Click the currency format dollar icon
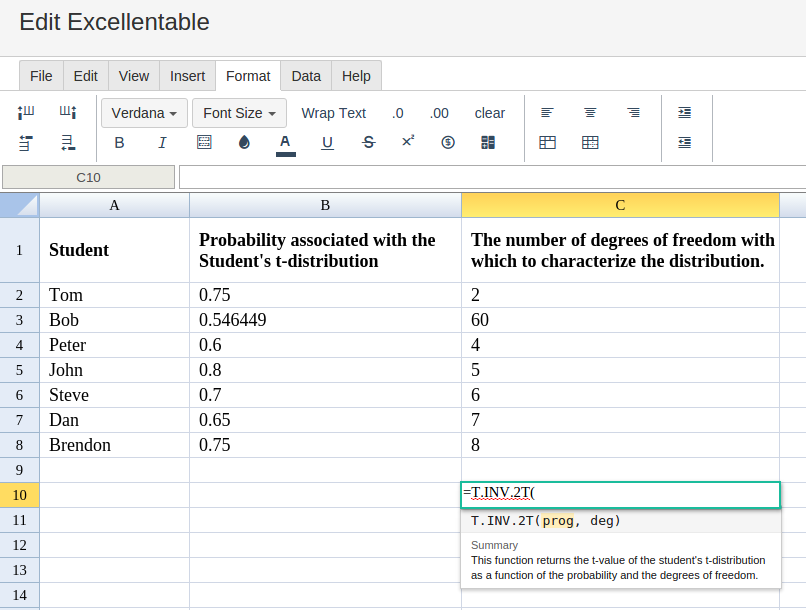The height and width of the screenshot is (610, 806). click(x=448, y=143)
